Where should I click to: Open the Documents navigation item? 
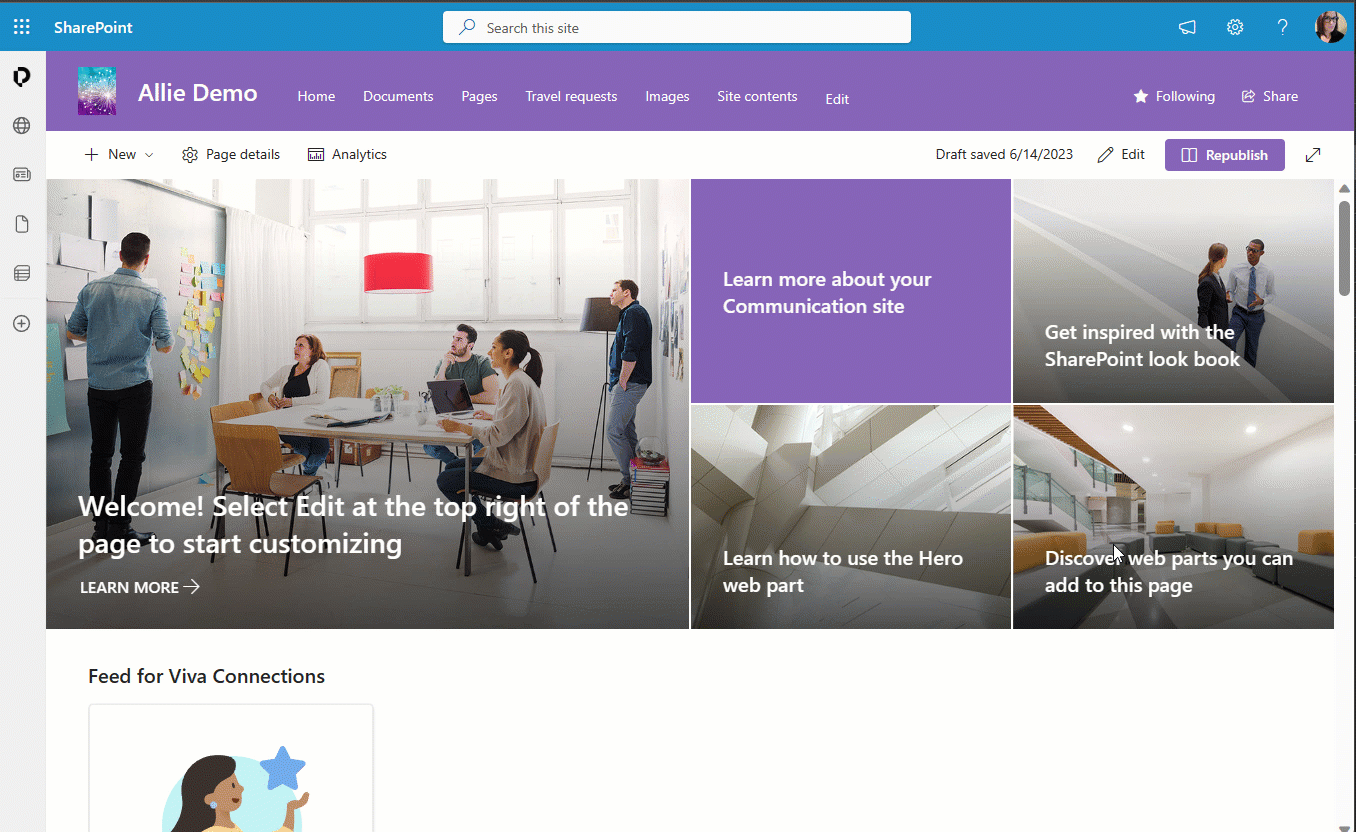pyautogui.click(x=398, y=96)
